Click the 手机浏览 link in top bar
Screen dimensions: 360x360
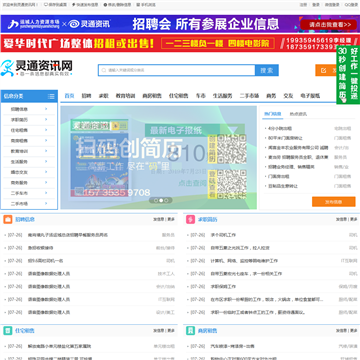point(146,5)
